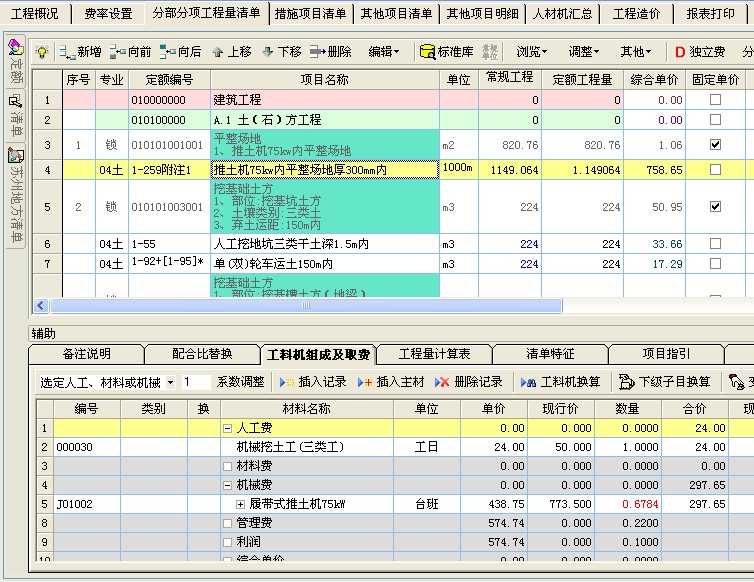Check 固定单价 for 单(双)轮车运土 row
This screenshot has height=582, width=754.
(x=715, y=264)
